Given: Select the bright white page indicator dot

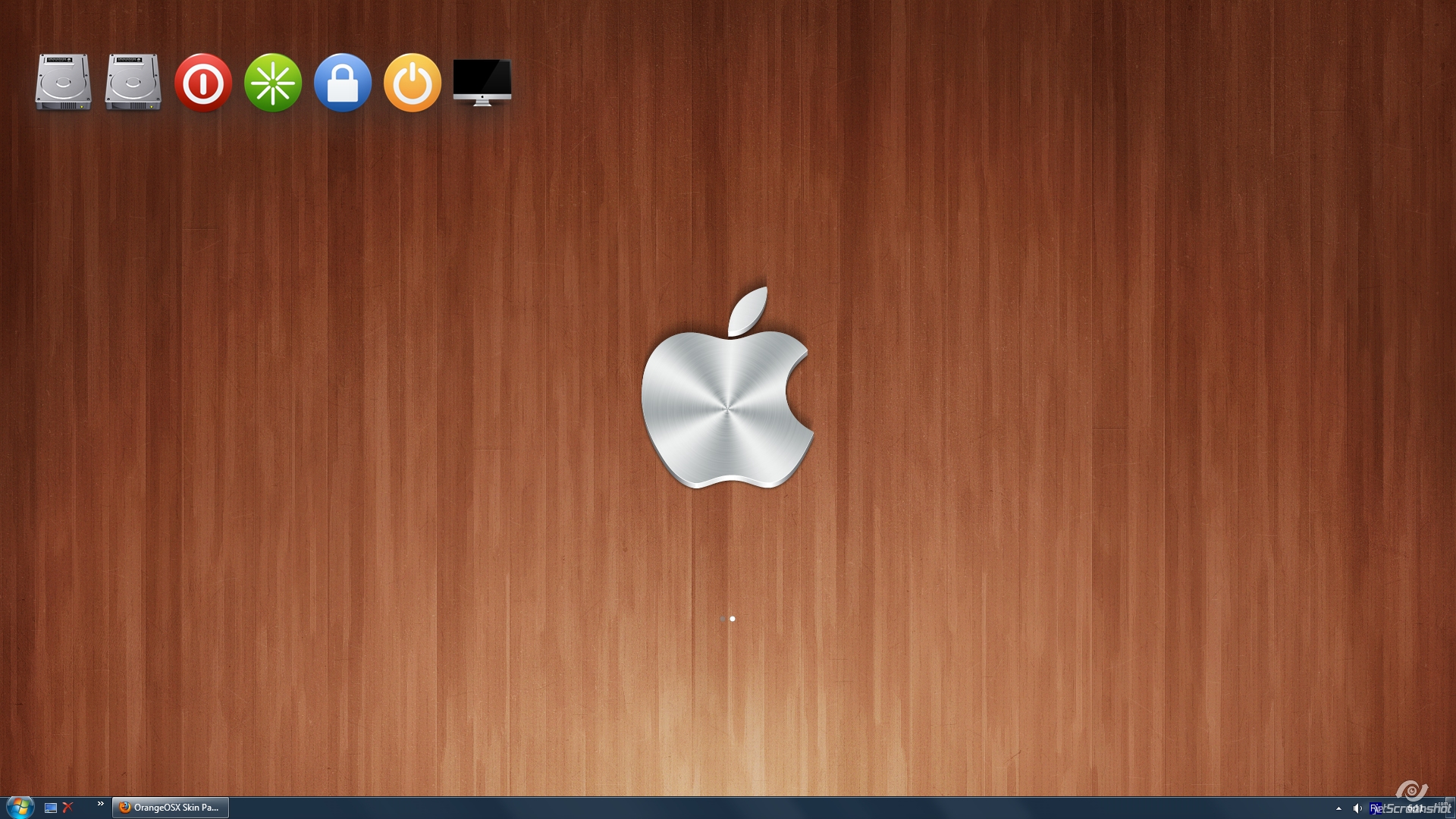Looking at the screenshot, I should 733,619.
